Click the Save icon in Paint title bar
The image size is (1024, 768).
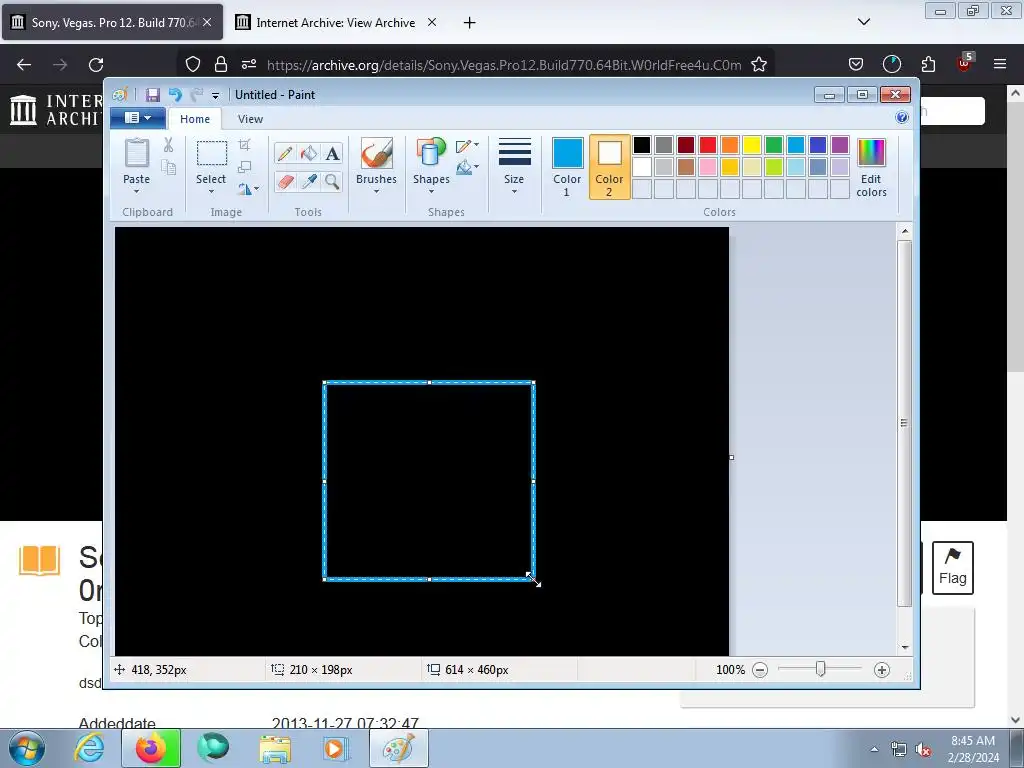pyautogui.click(x=152, y=95)
